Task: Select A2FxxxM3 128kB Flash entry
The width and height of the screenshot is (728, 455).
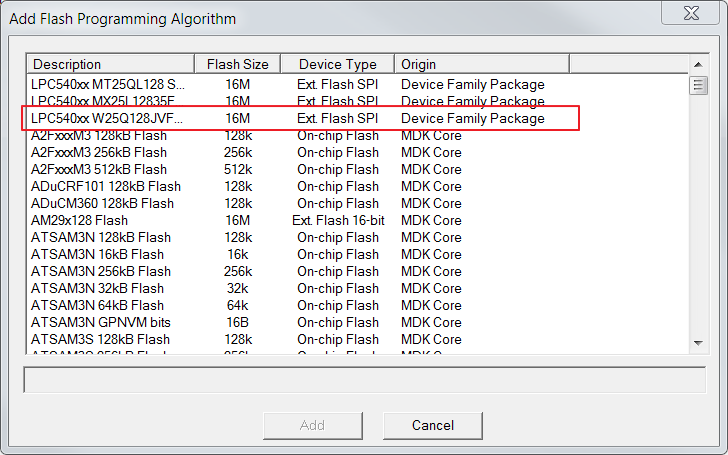Action: (358, 136)
